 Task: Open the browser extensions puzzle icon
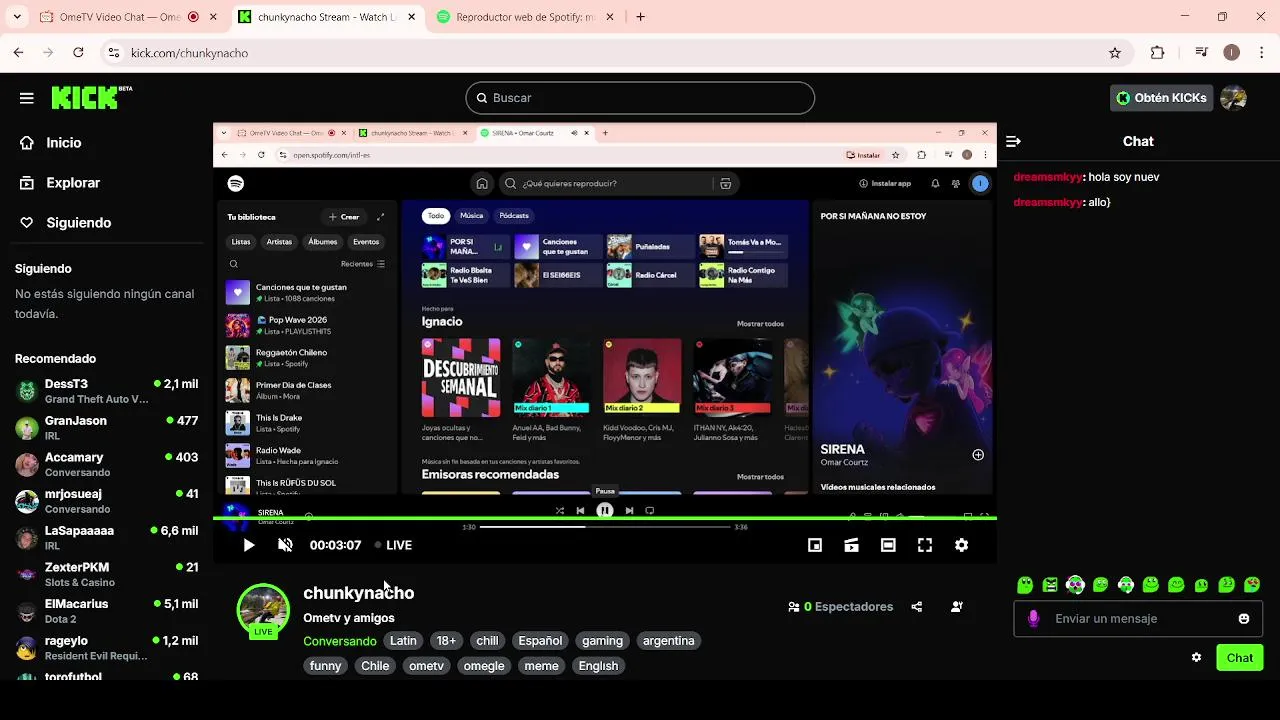tap(1158, 53)
